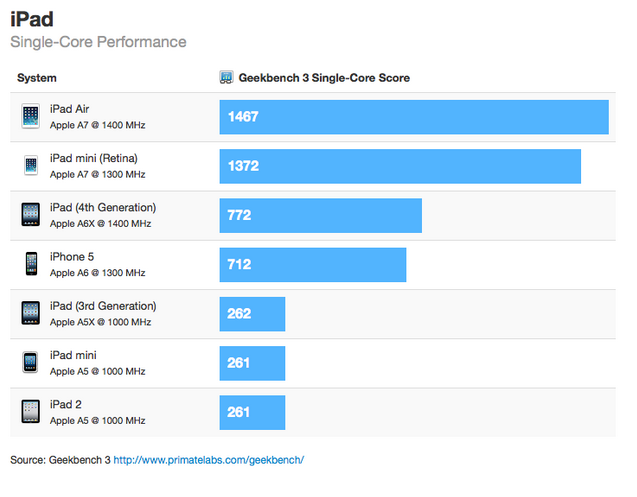This screenshot has width=637, height=497.
Task: Click the Geekbench 3 Single-Core Score header
Action: (x=323, y=78)
